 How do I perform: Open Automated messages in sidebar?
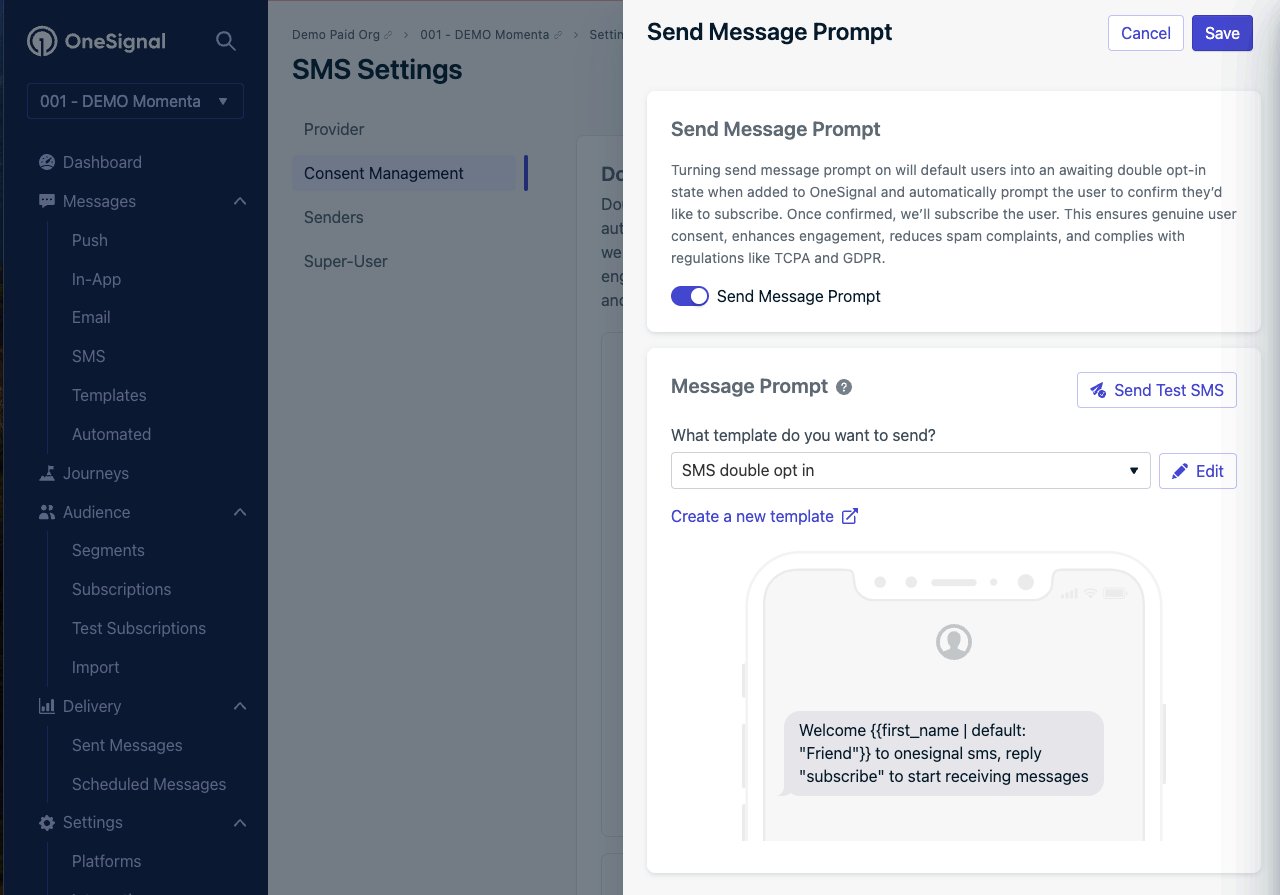point(111,434)
